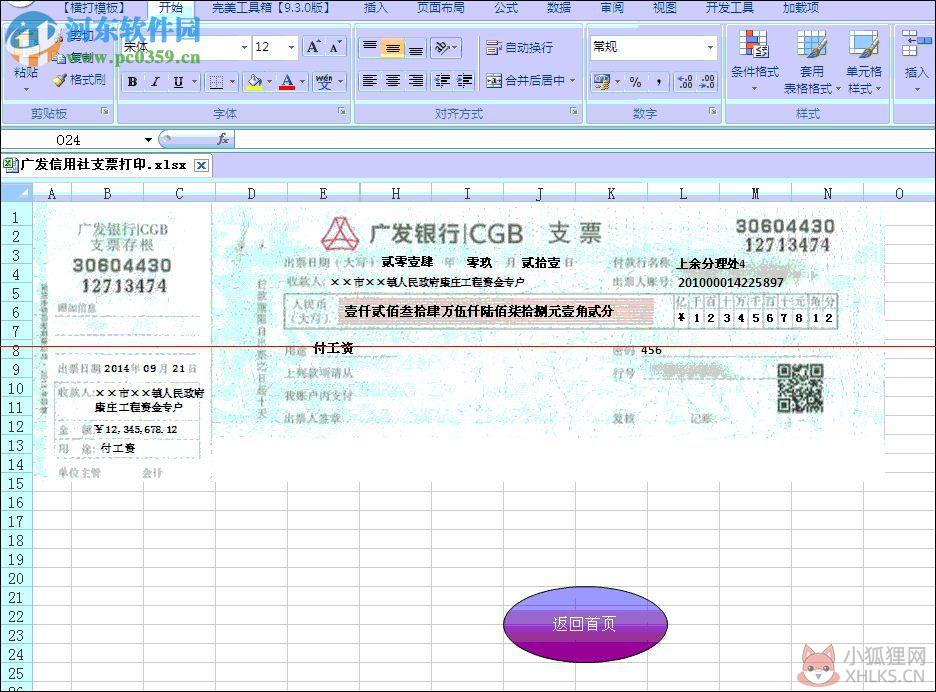This screenshot has width=936, height=692.
Task: Click the phonetic guide wén icon
Action: click(324, 82)
